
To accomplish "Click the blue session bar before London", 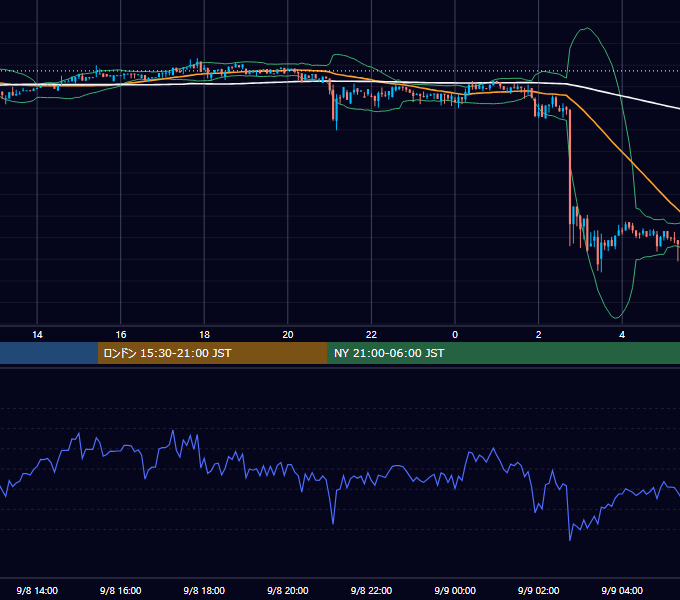I will (x=49, y=353).
